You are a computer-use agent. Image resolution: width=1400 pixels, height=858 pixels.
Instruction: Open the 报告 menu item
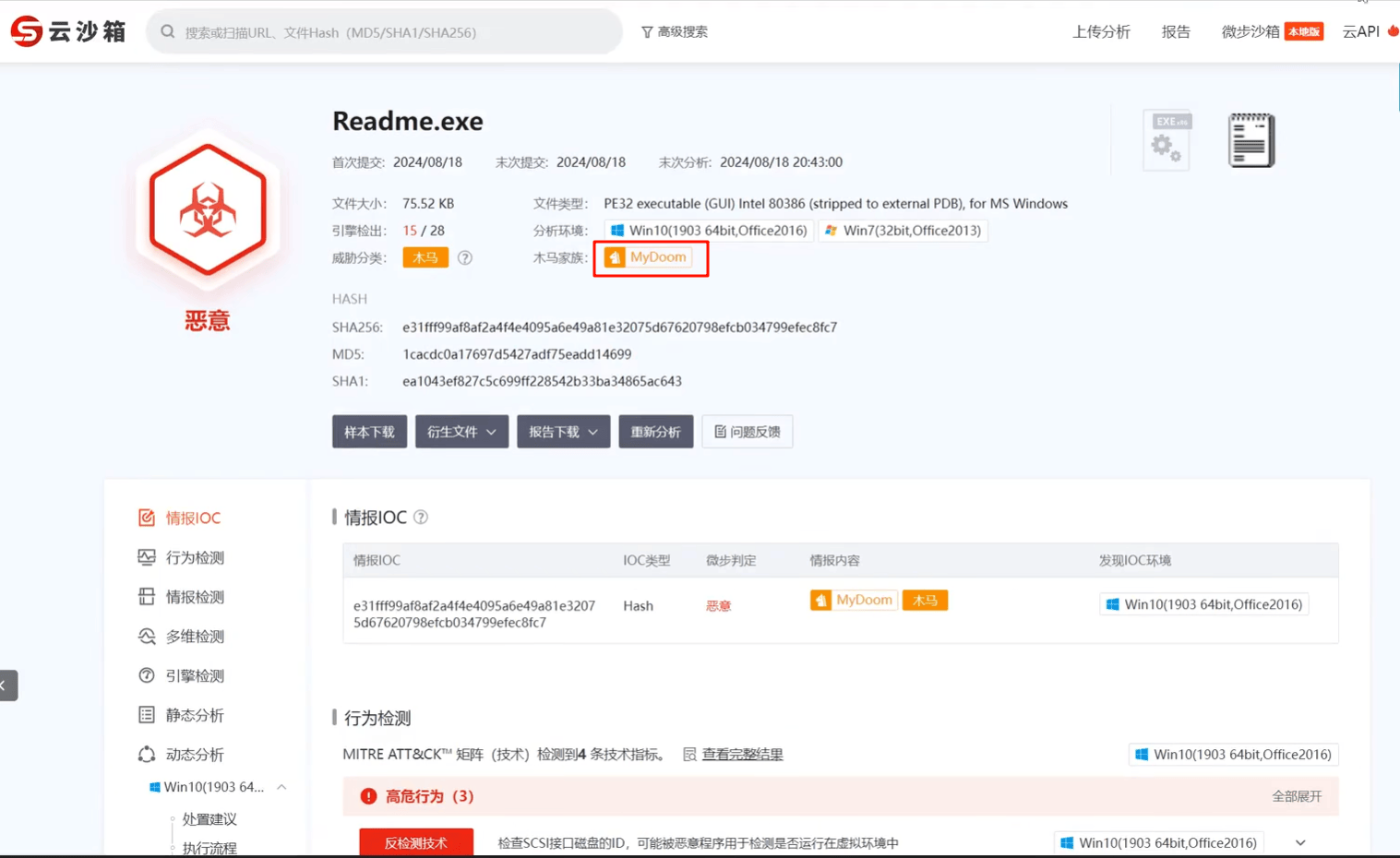tap(1176, 31)
